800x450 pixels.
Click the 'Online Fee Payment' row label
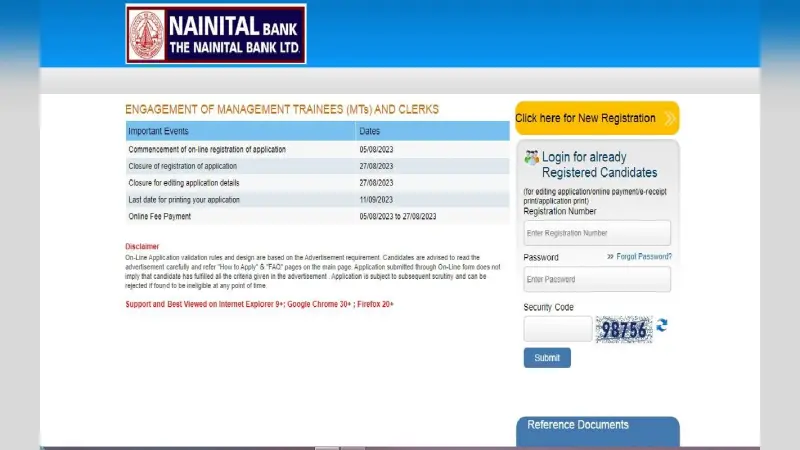160,216
